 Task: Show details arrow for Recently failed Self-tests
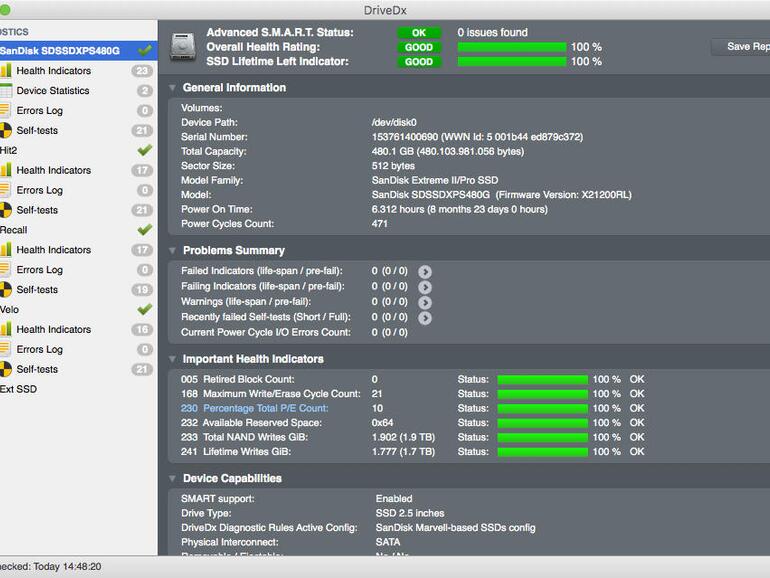pos(425,318)
